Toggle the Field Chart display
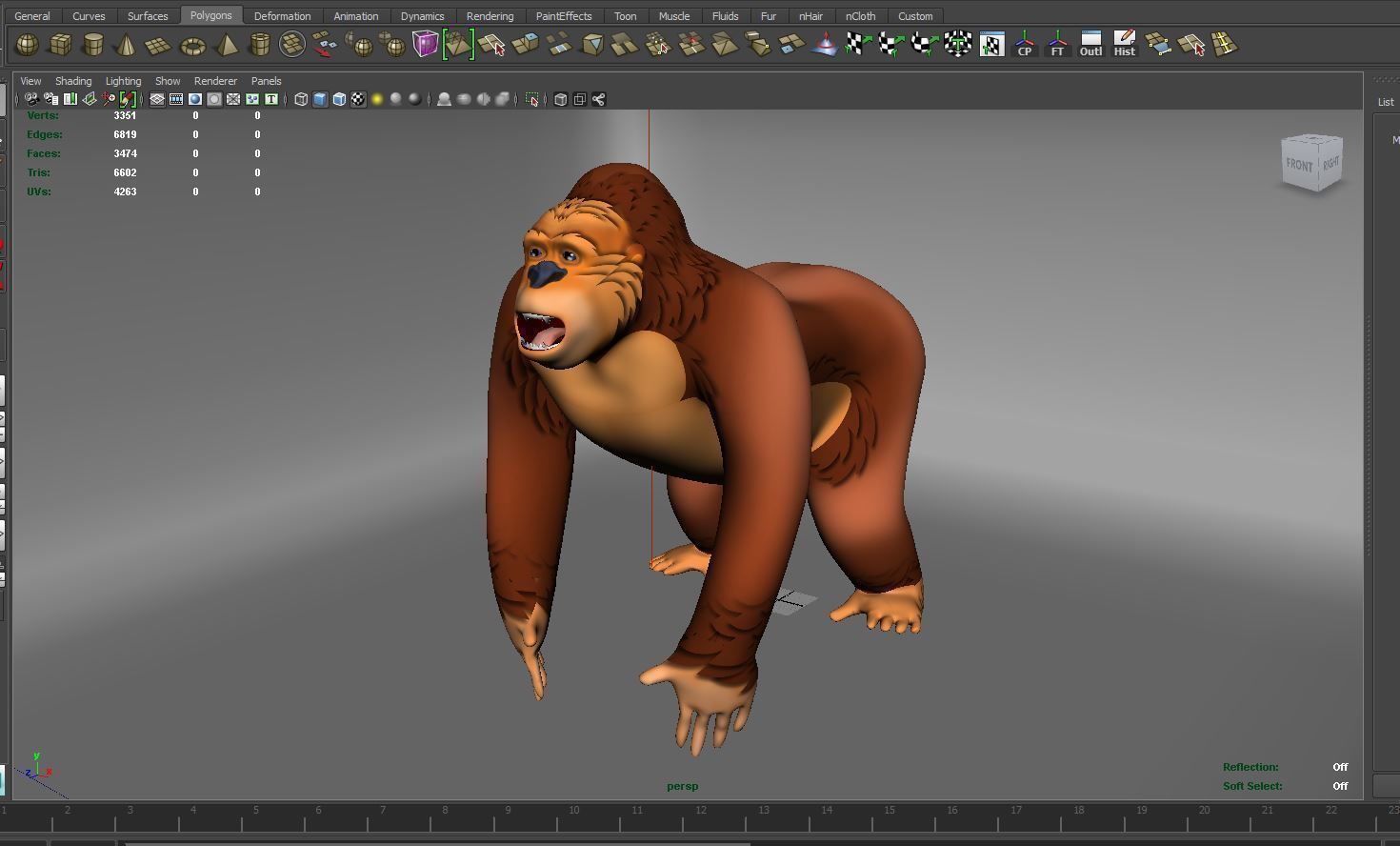The width and height of the screenshot is (1400, 846). (233, 99)
